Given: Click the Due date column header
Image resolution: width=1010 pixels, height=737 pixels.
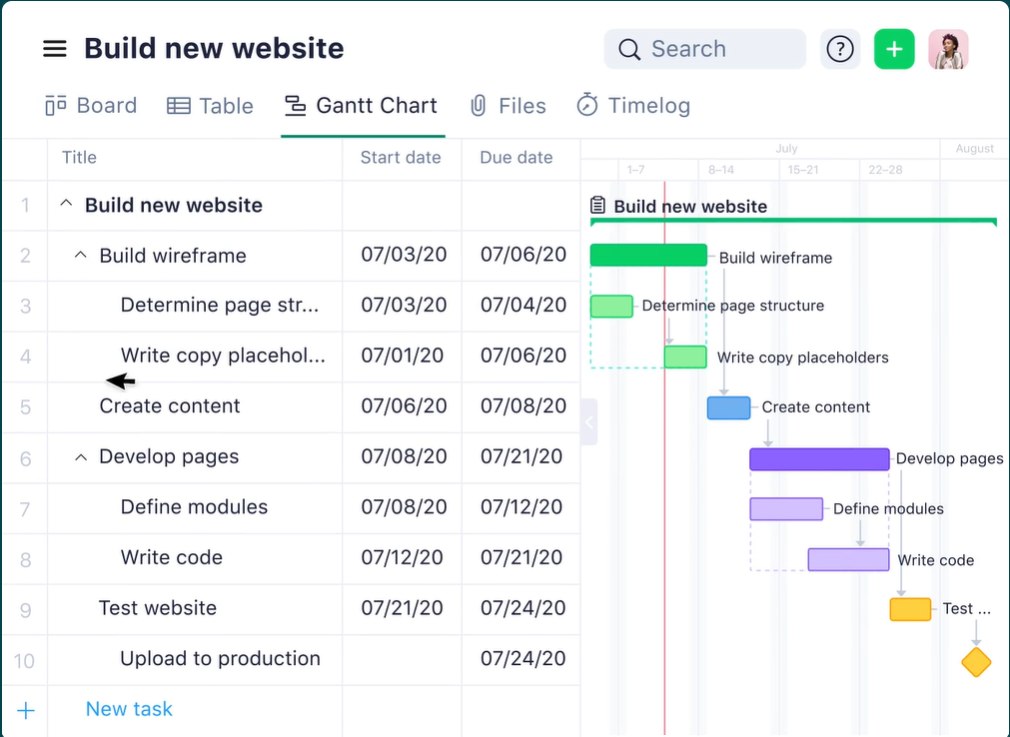Looking at the screenshot, I should click(516, 157).
